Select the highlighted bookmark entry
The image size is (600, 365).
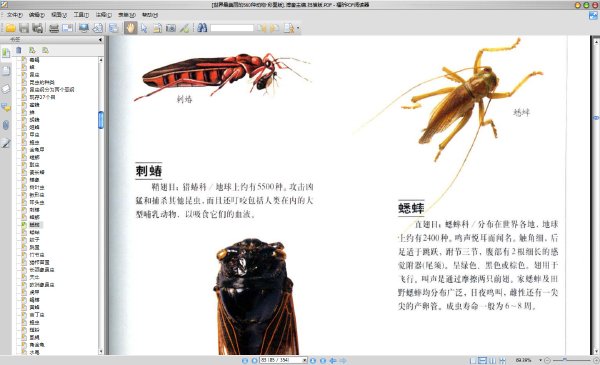click(x=35, y=225)
